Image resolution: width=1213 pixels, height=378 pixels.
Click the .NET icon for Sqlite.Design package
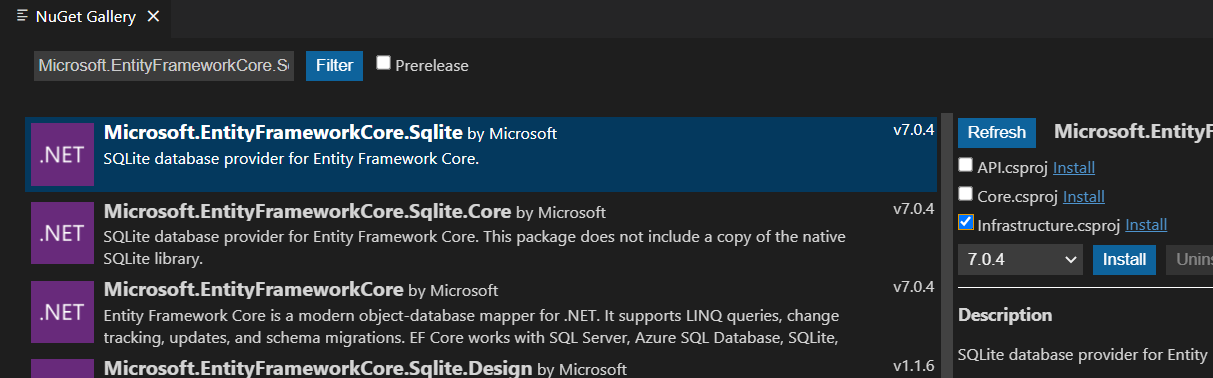(62, 369)
